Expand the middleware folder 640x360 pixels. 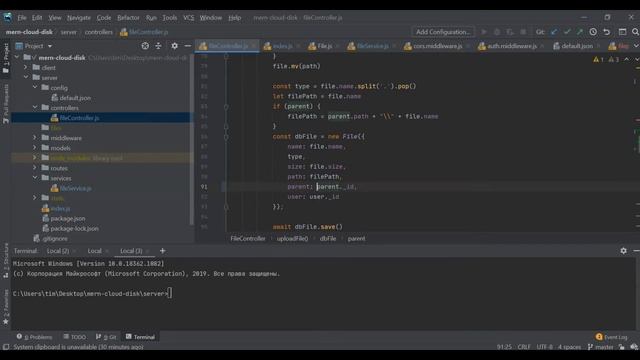[x=35, y=138]
